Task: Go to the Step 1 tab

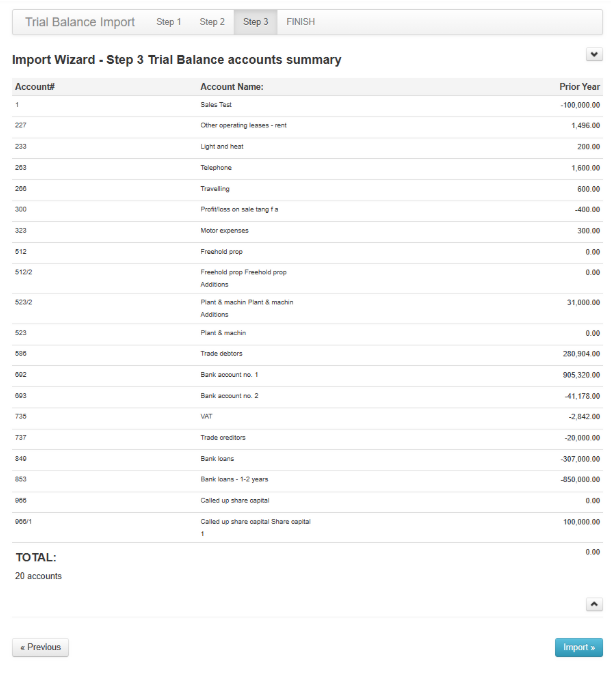Action: coord(169,22)
